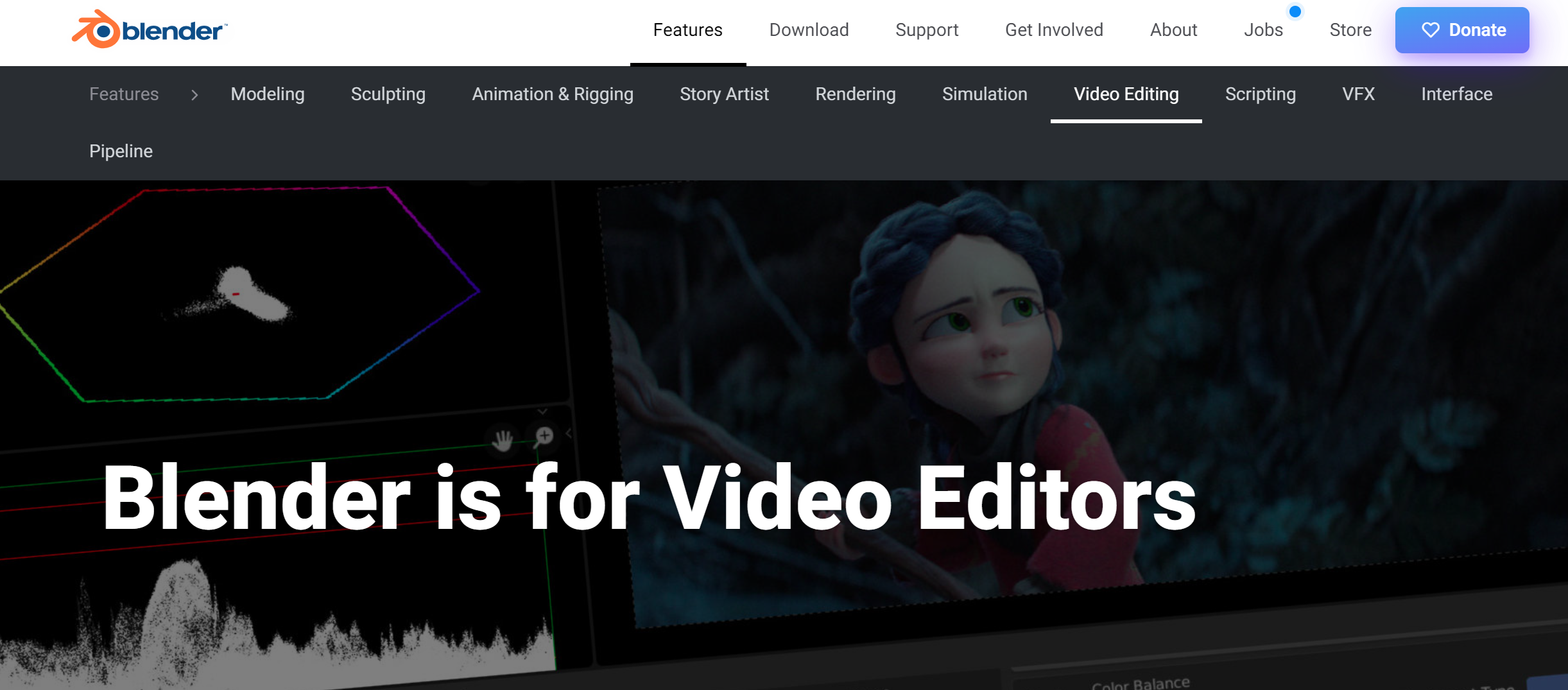Select the Simulation tab
This screenshot has width=1568, height=690.
point(985,94)
